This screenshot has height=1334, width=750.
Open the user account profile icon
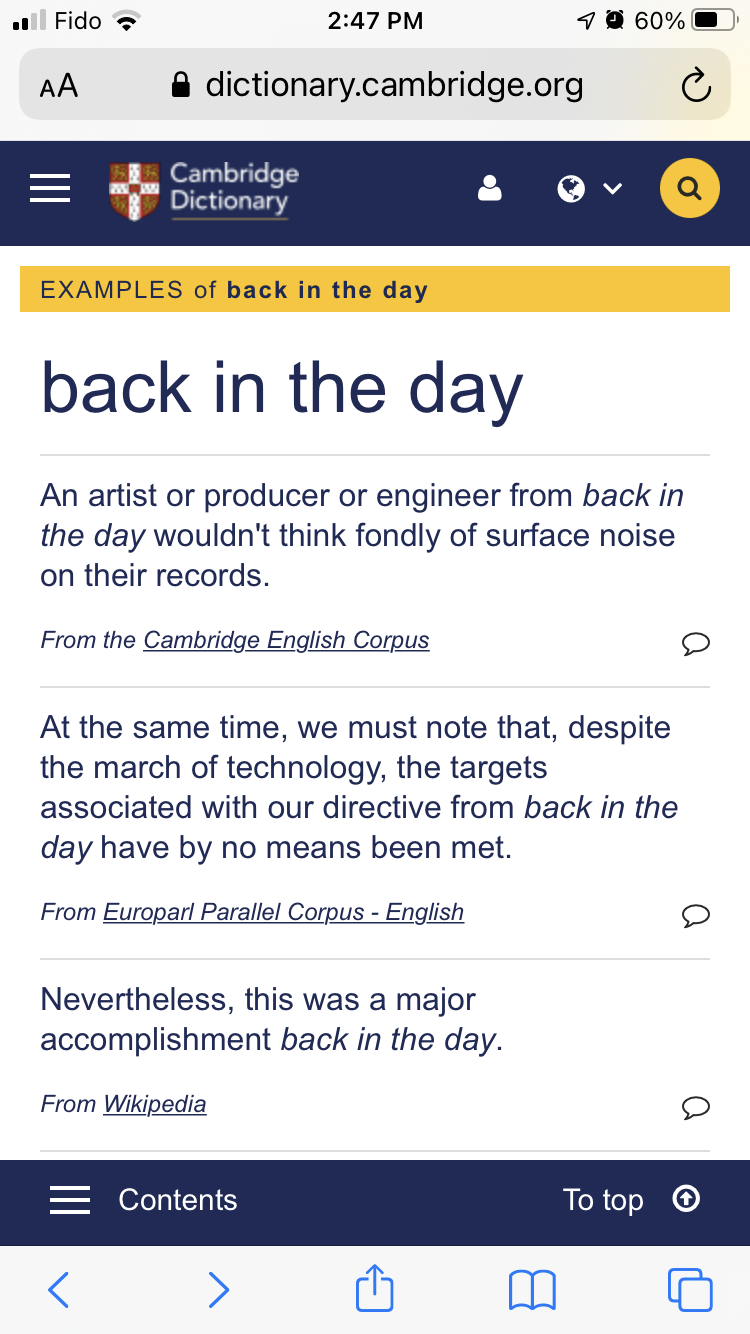(490, 188)
